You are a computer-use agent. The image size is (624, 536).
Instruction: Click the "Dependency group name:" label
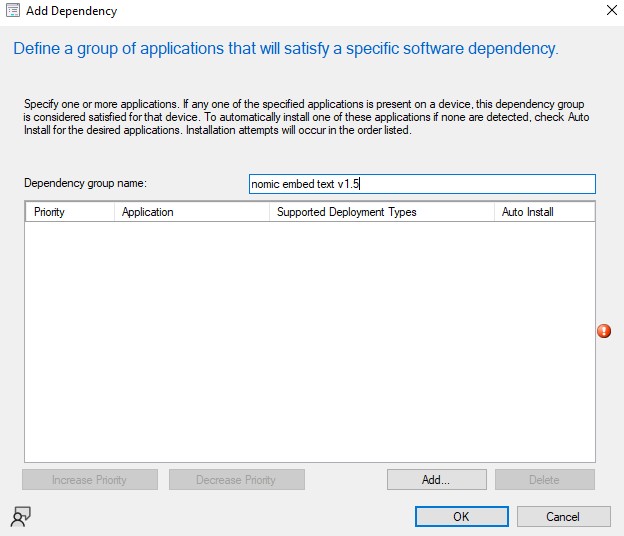85,184
